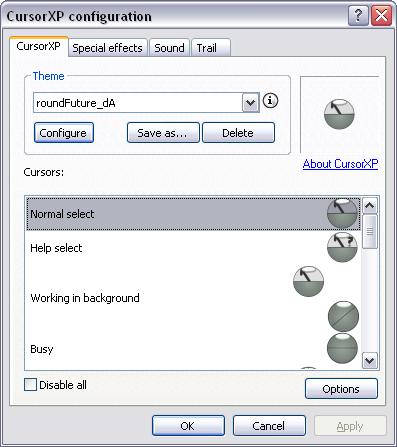Open the Sound tab
Screen dimensions: 397x447
pos(169,48)
